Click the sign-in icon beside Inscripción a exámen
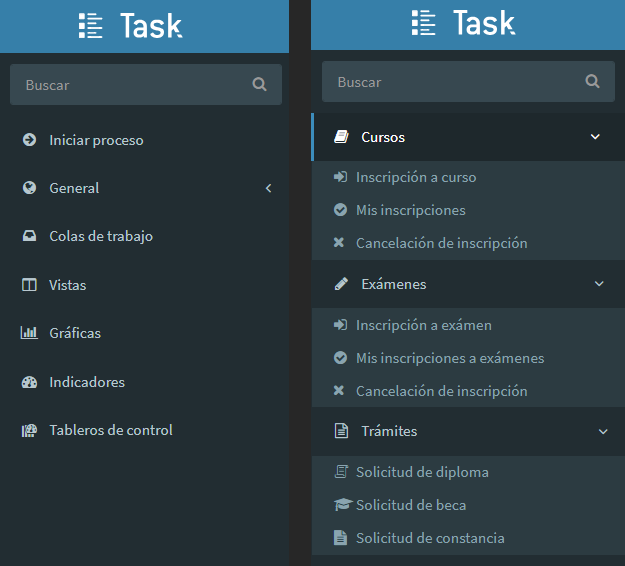Viewport: 625px width, 566px height. [x=340, y=325]
